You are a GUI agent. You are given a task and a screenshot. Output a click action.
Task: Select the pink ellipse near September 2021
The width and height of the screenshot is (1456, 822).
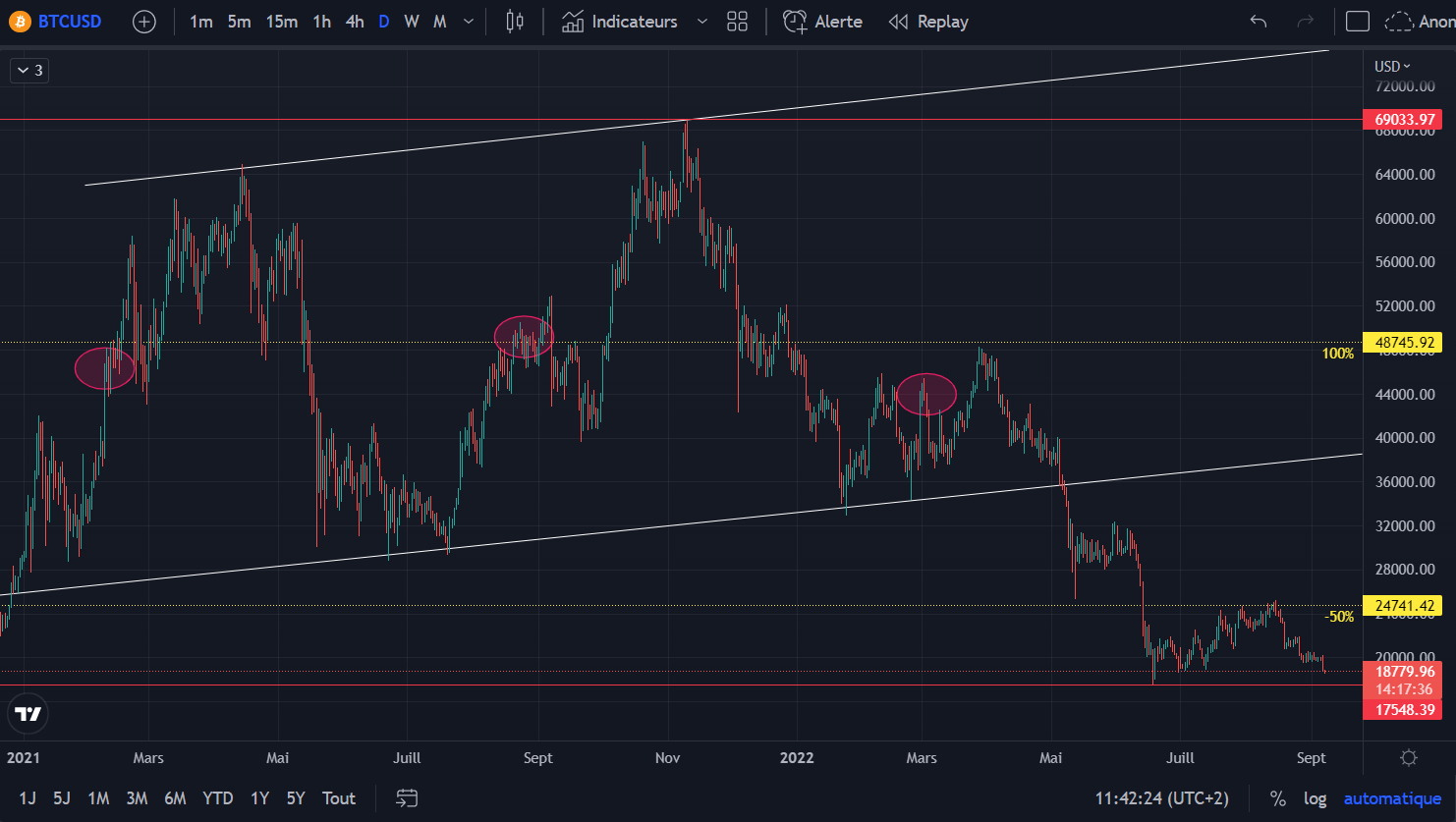(524, 336)
